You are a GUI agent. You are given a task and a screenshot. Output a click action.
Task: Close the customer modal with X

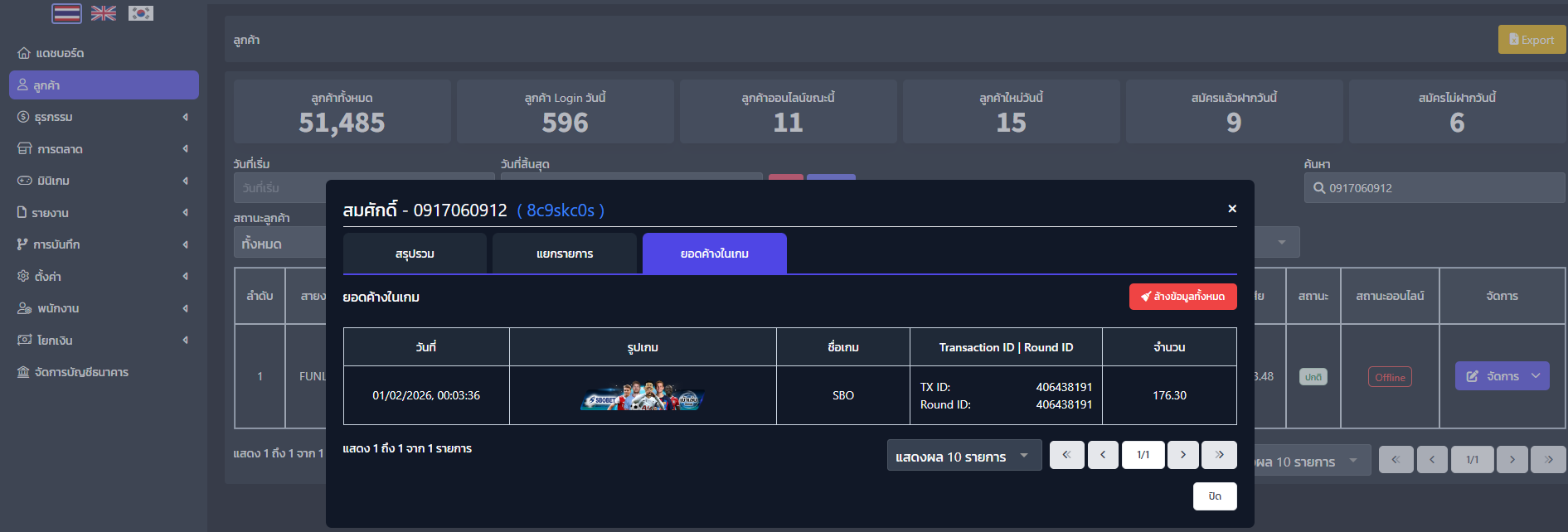1232,209
